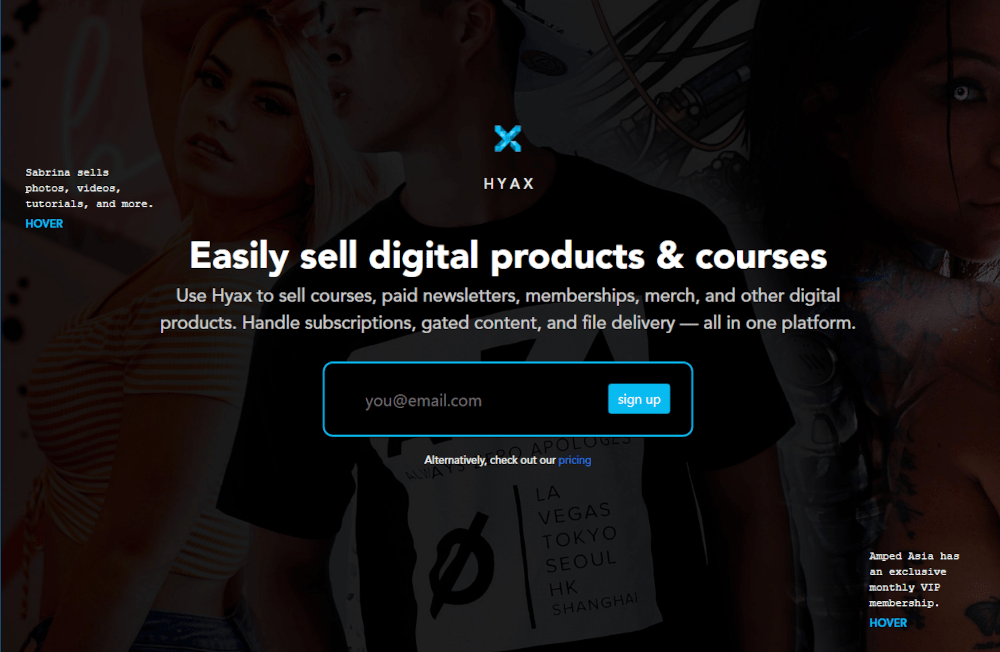Click the 'Use Hyax to sell courses' description paragraph
This screenshot has height=652, width=1000.
[x=508, y=309]
